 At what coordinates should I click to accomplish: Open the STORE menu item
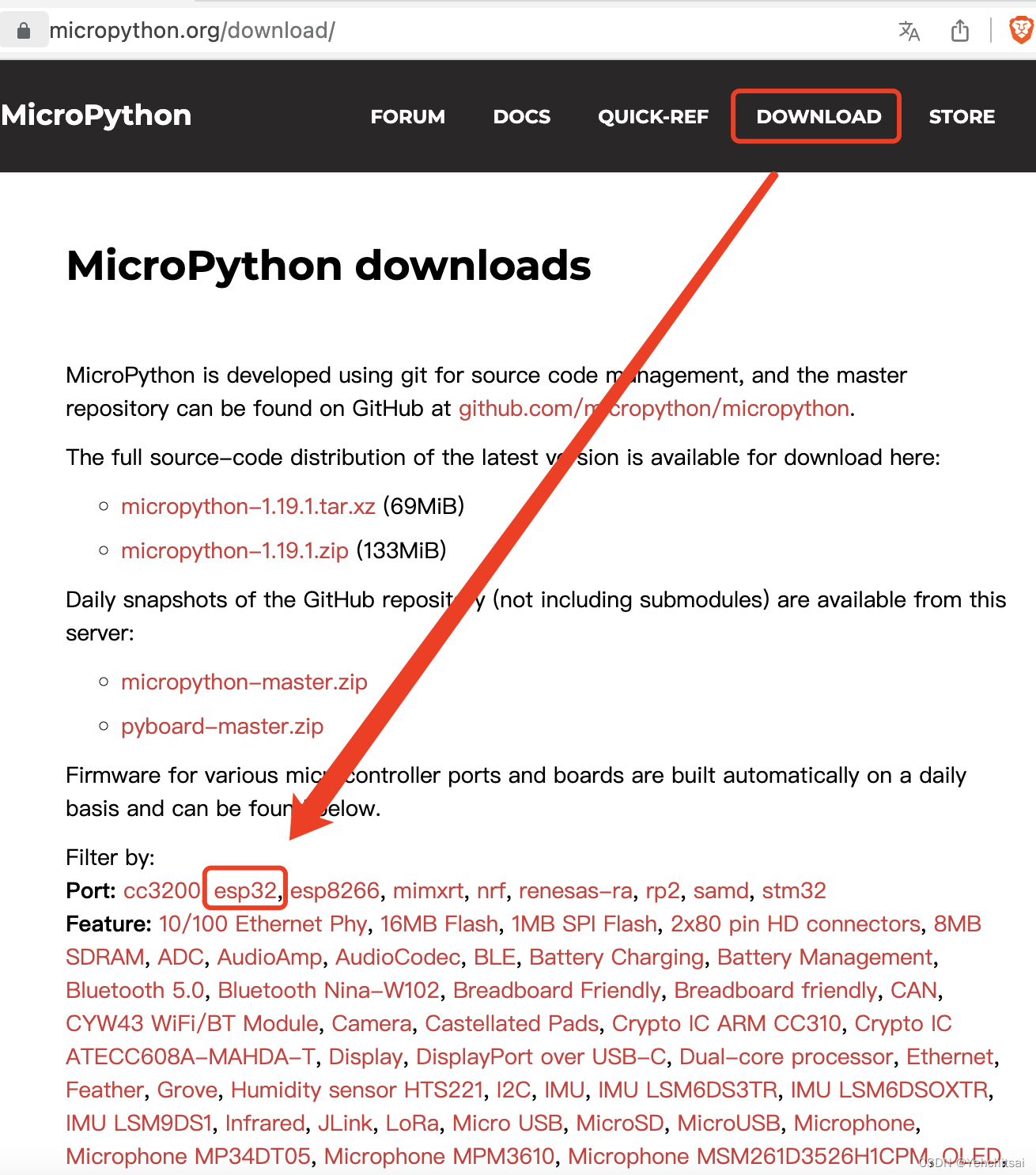click(962, 117)
